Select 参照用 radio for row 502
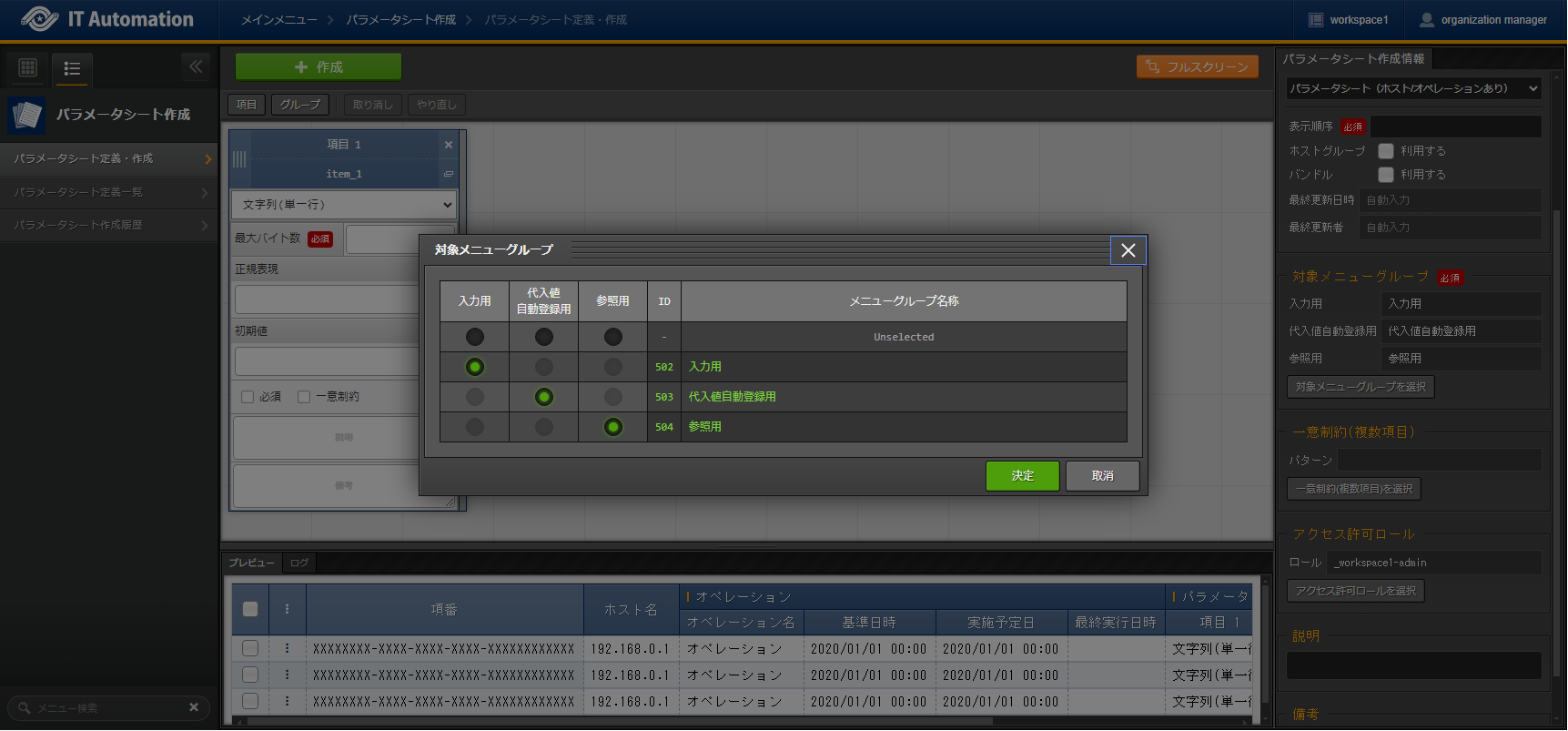The height and width of the screenshot is (731, 1568). point(613,367)
